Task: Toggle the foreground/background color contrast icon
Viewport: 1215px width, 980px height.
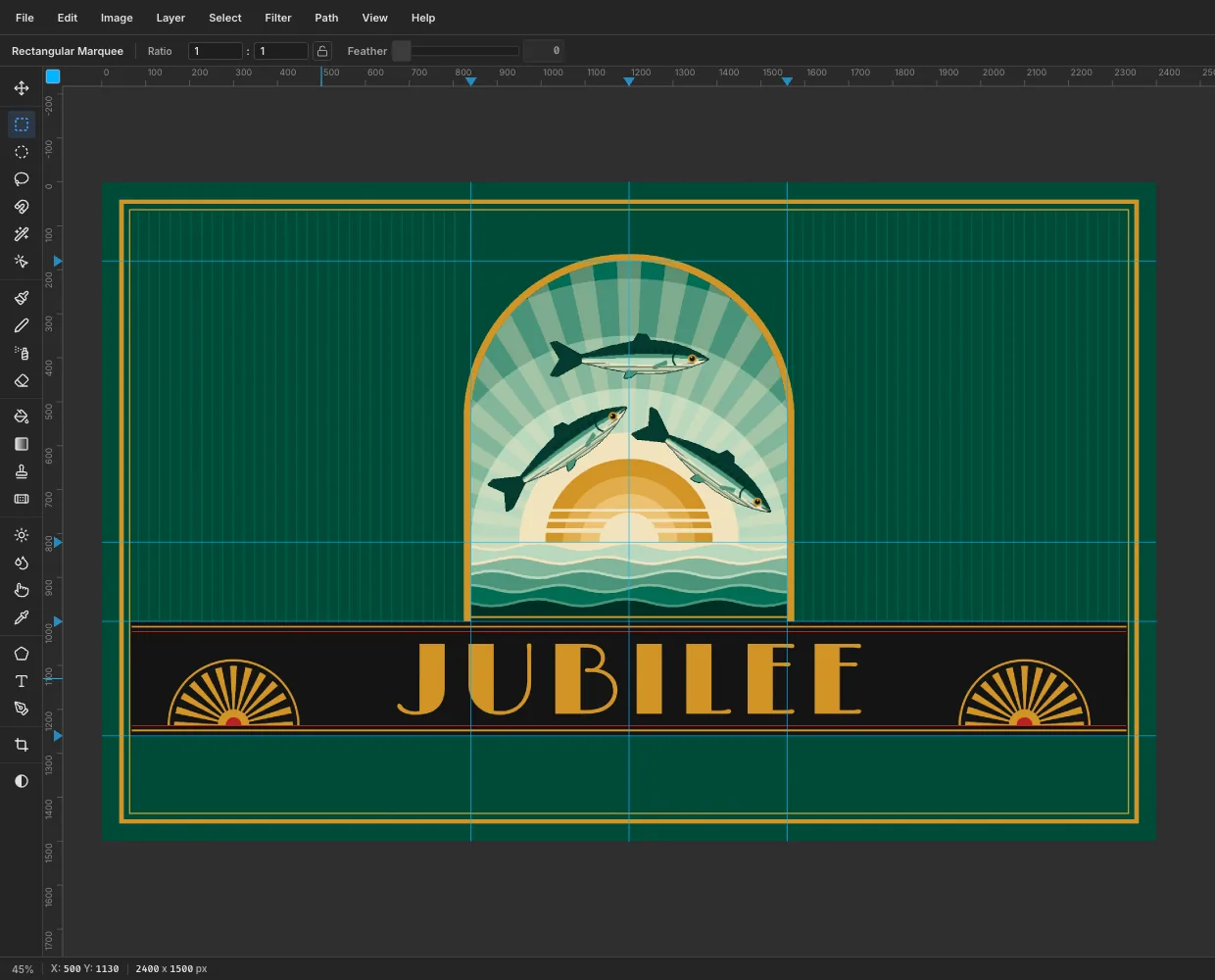Action: 22,781
